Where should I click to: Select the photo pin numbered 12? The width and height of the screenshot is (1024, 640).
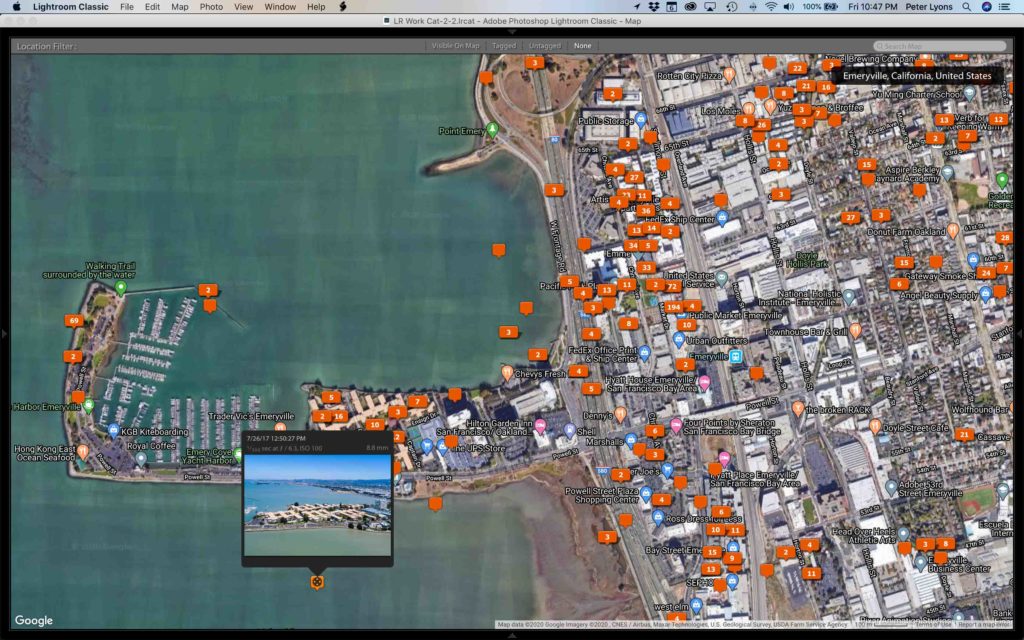(x=997, y=120)
